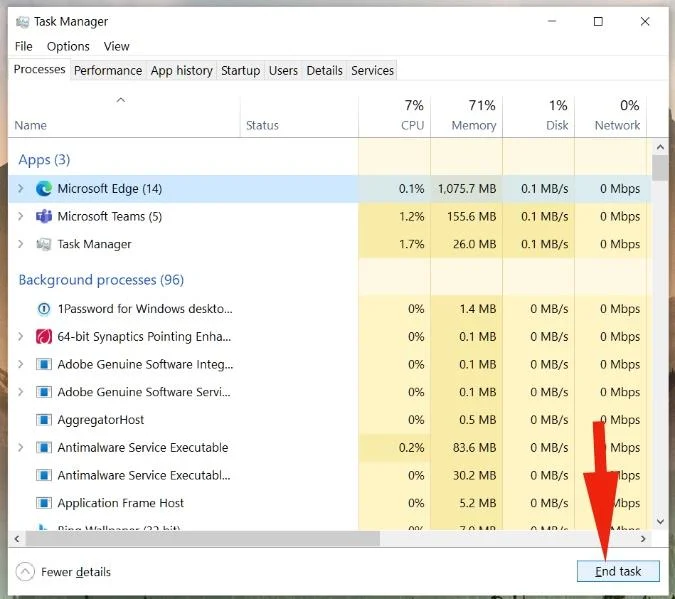The height and width of the screenshot is (599, 675).
Task: Click the 26.0 MB memory cell
Action: point(466,244)
